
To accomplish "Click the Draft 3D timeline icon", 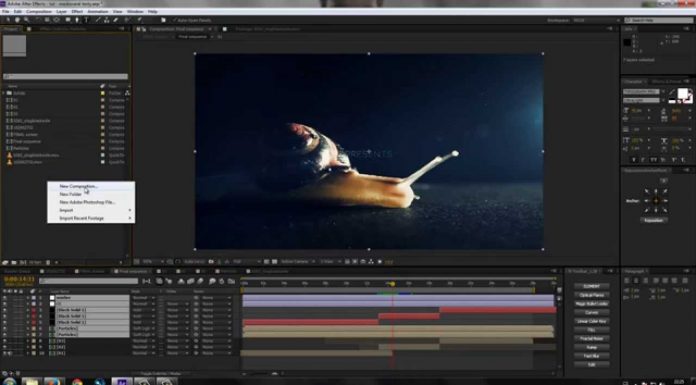I will click(169, 281).
